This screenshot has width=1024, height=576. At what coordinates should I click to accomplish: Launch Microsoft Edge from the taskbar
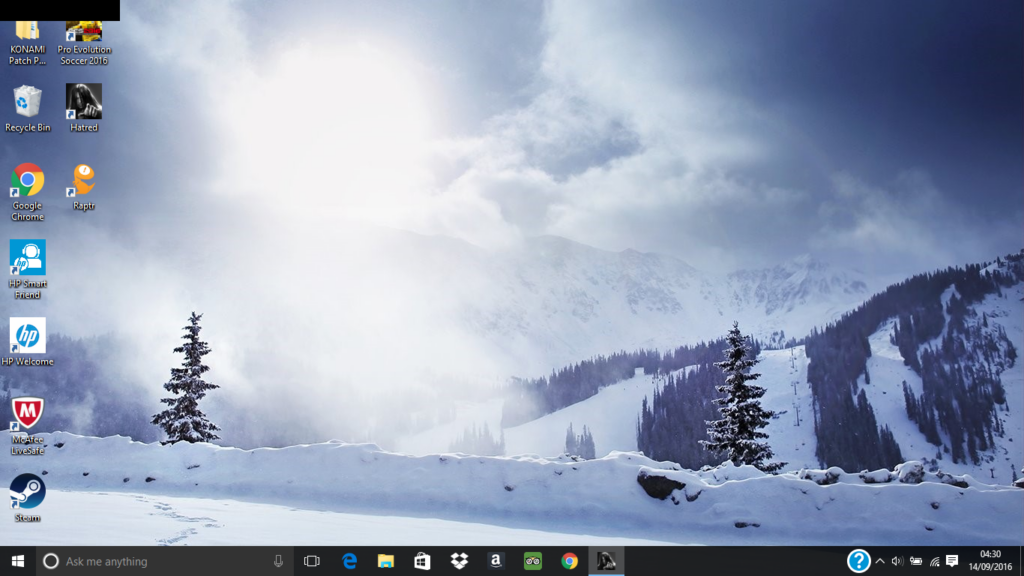(349, 561)
